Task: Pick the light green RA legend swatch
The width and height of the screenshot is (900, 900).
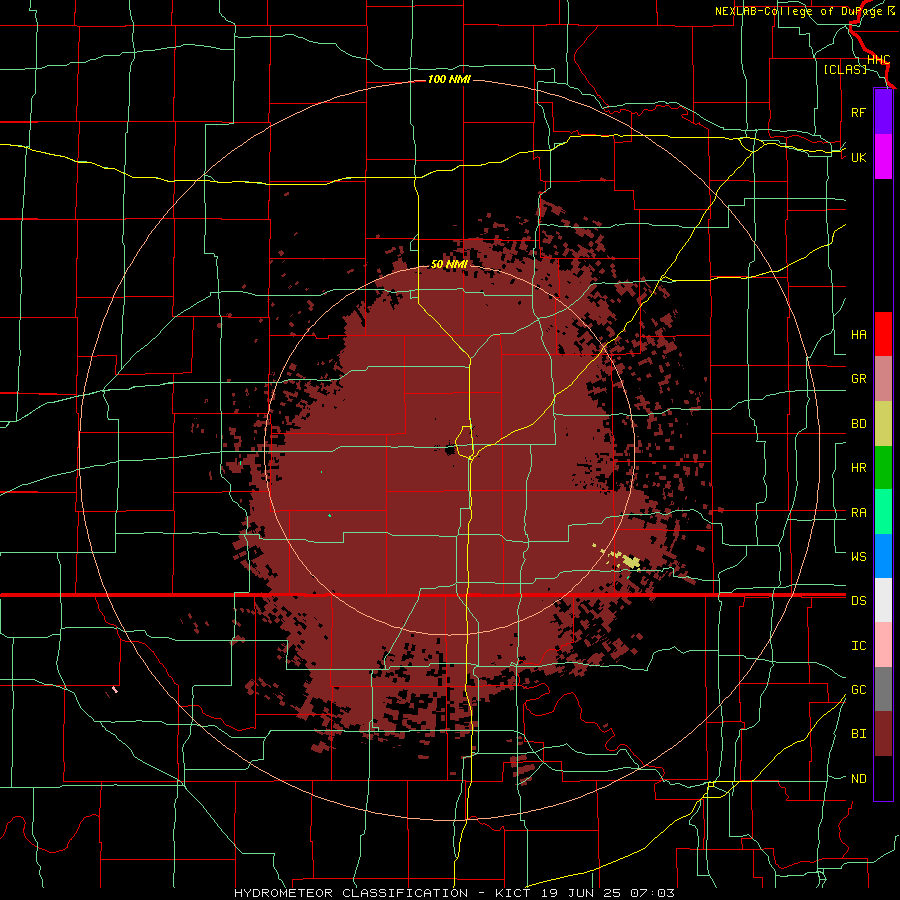Action: [x=883, y=512]
